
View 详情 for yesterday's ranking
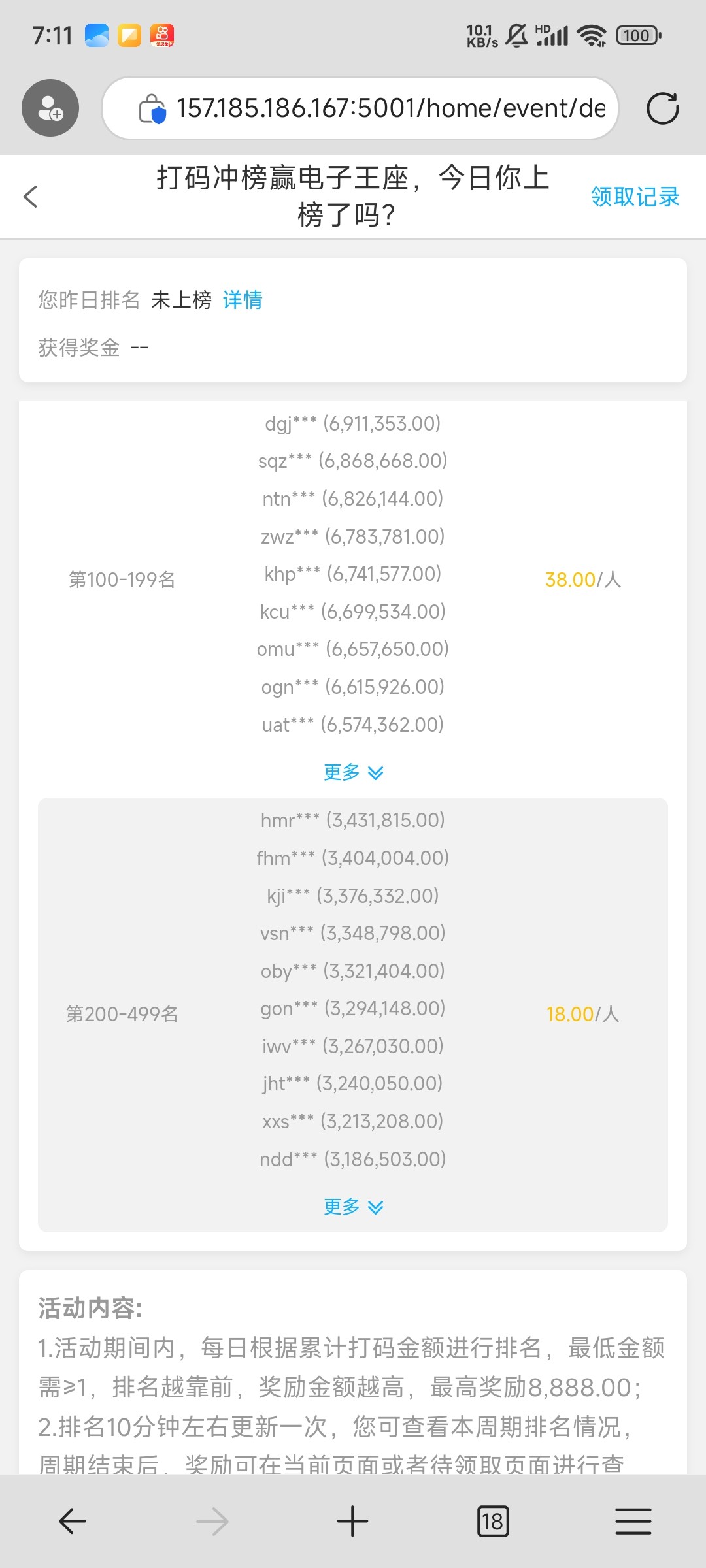[243, 300]
